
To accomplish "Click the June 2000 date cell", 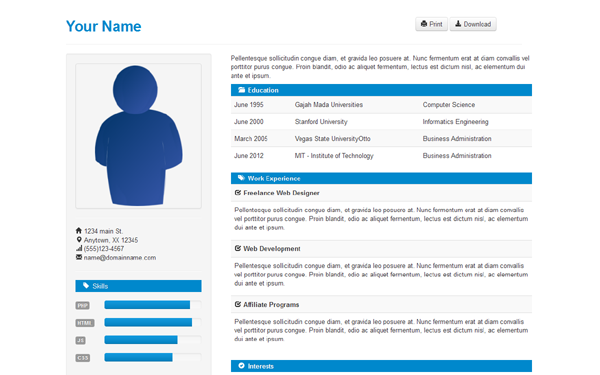I will click(249, 122).
